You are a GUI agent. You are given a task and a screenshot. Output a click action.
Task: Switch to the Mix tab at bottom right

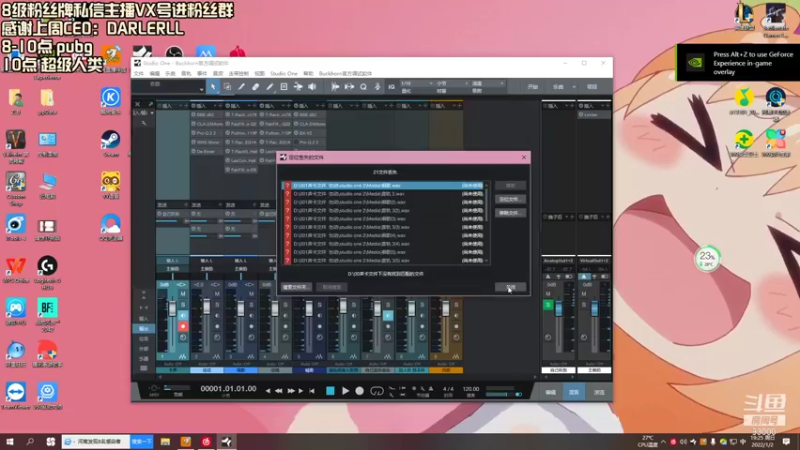[574, 392]
